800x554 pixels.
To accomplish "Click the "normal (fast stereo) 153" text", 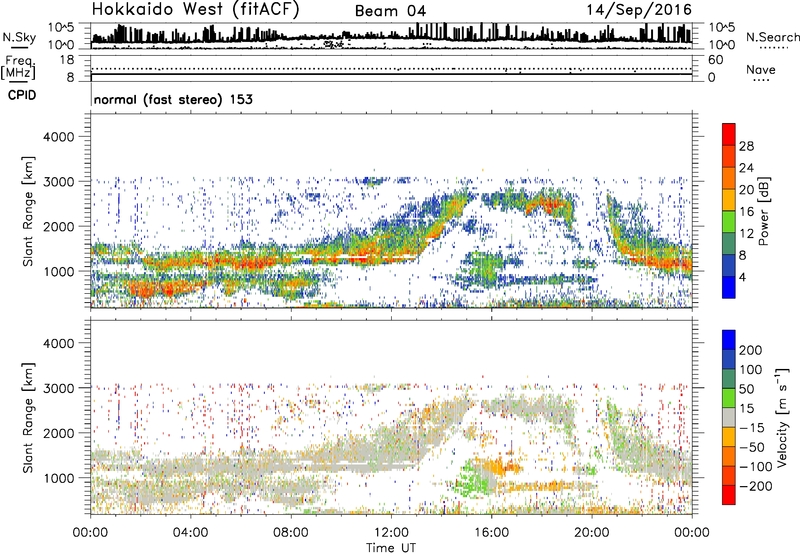I will pos(173,99).
